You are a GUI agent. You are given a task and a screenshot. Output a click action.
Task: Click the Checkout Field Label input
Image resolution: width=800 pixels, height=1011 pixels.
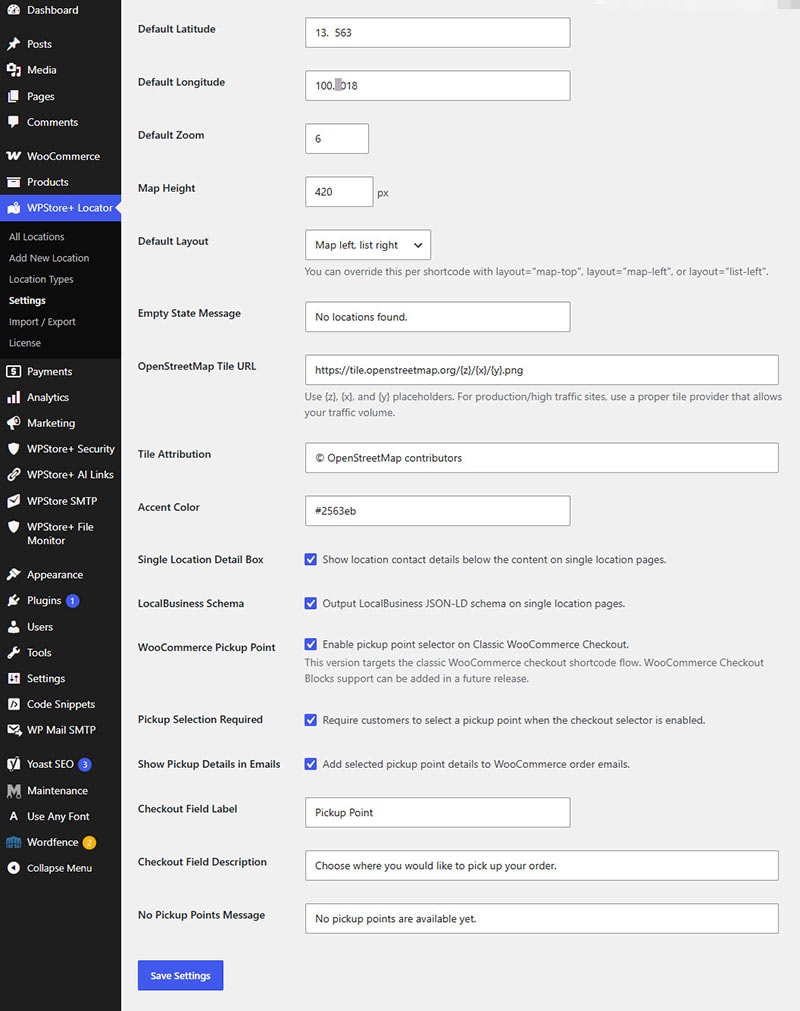pyautogui.click(x=438, y=812)
